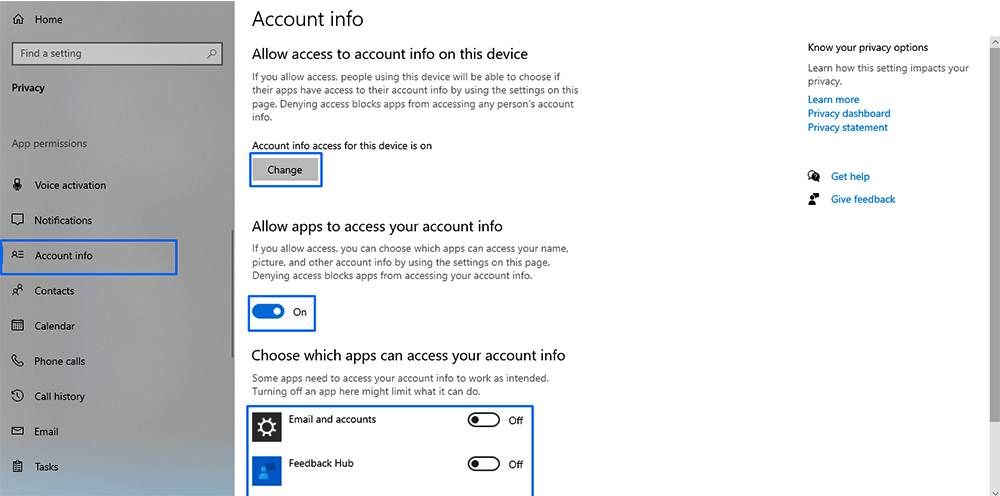Click the 'Privacy' sidebar heading
Image resolution: width=1000 pixels, height=496 pixels.
point(28,88)
